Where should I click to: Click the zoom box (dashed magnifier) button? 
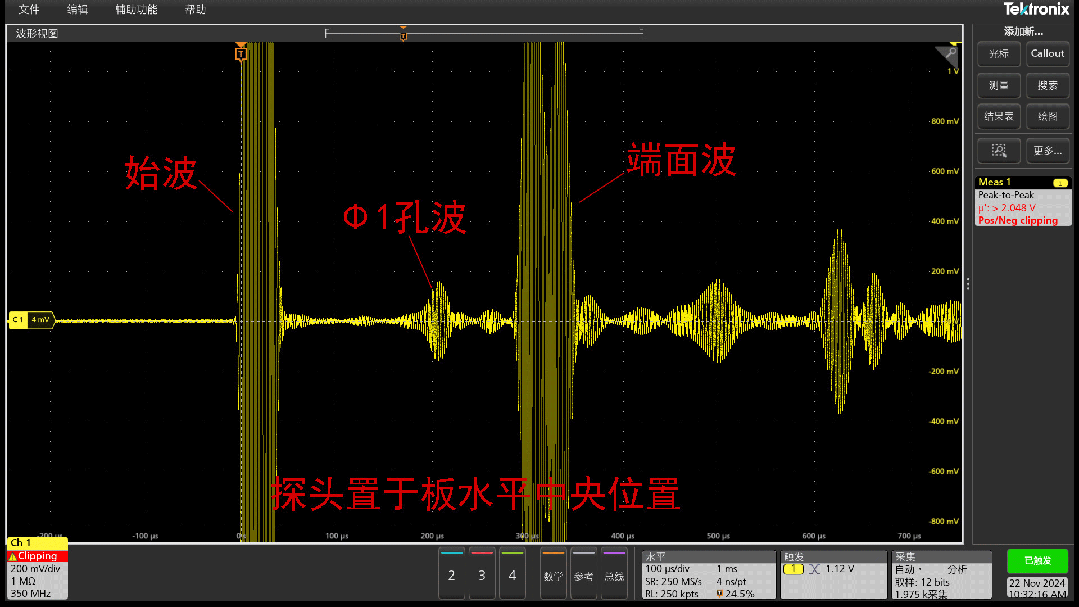click(x=998, y=151)
